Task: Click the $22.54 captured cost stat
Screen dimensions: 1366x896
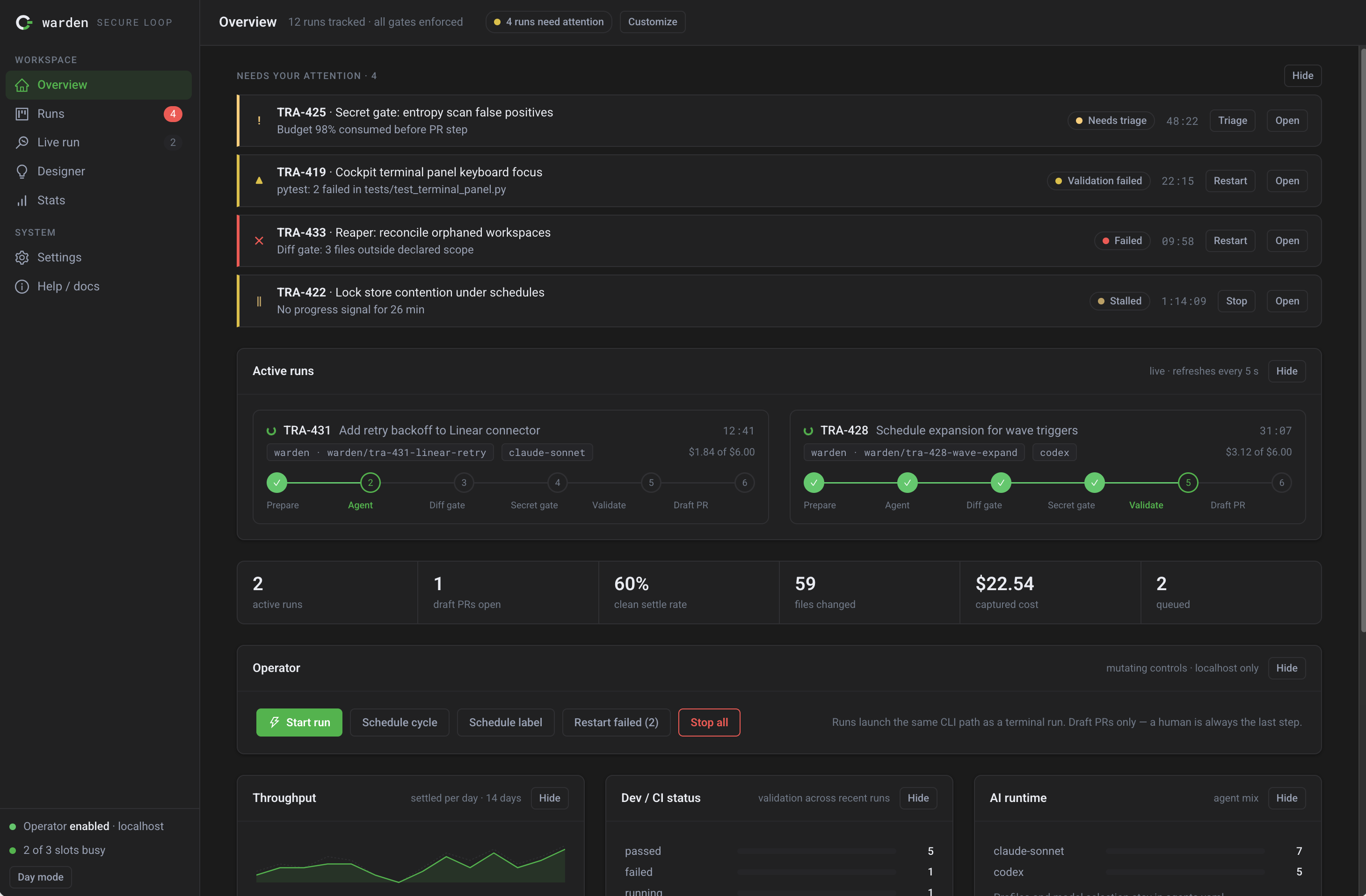Action: click(x=1050, y=593)
